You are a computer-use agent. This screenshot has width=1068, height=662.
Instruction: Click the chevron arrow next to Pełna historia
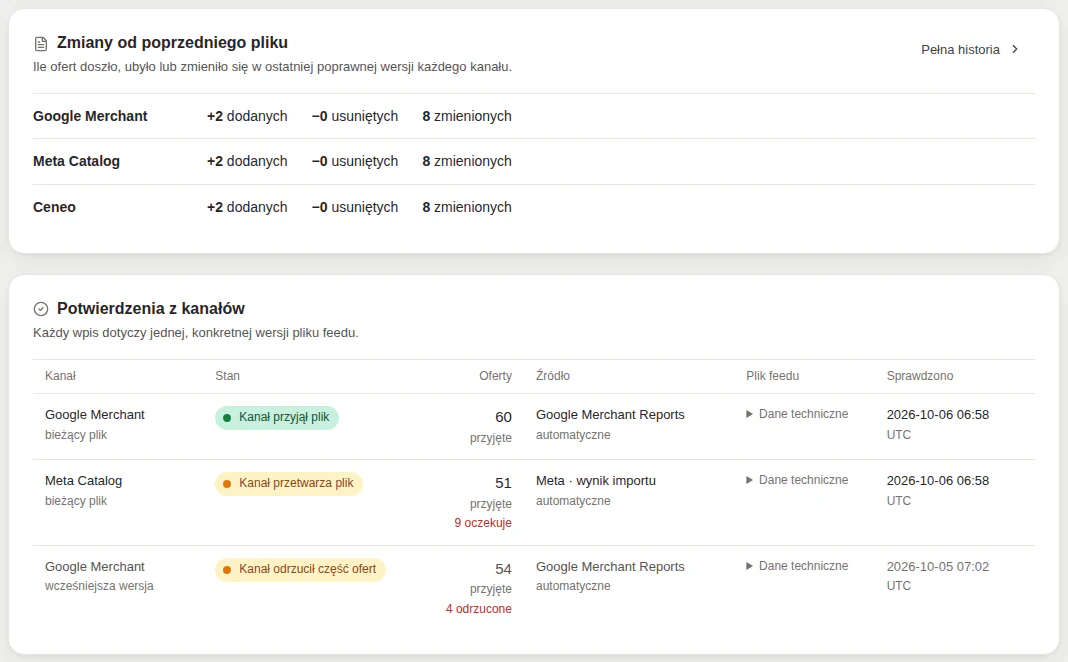tap(1015, 49)
